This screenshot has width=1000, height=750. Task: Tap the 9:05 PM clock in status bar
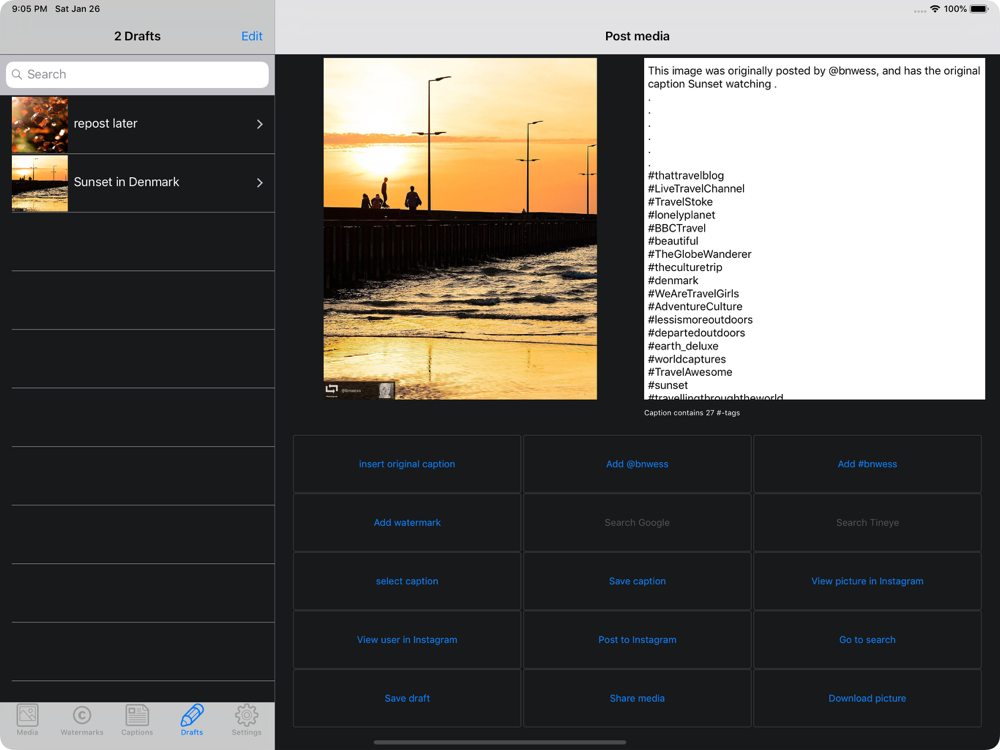coord(29,9)
